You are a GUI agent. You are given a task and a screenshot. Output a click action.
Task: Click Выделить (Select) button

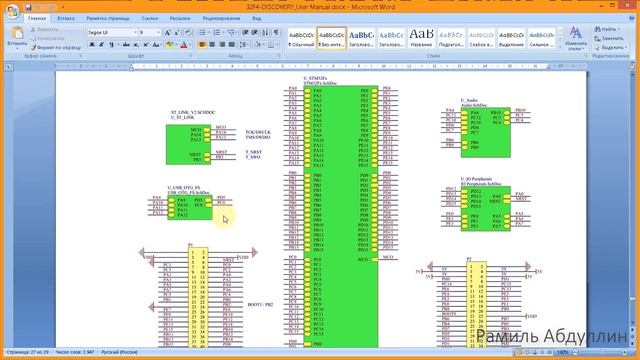tap(611, 47)
